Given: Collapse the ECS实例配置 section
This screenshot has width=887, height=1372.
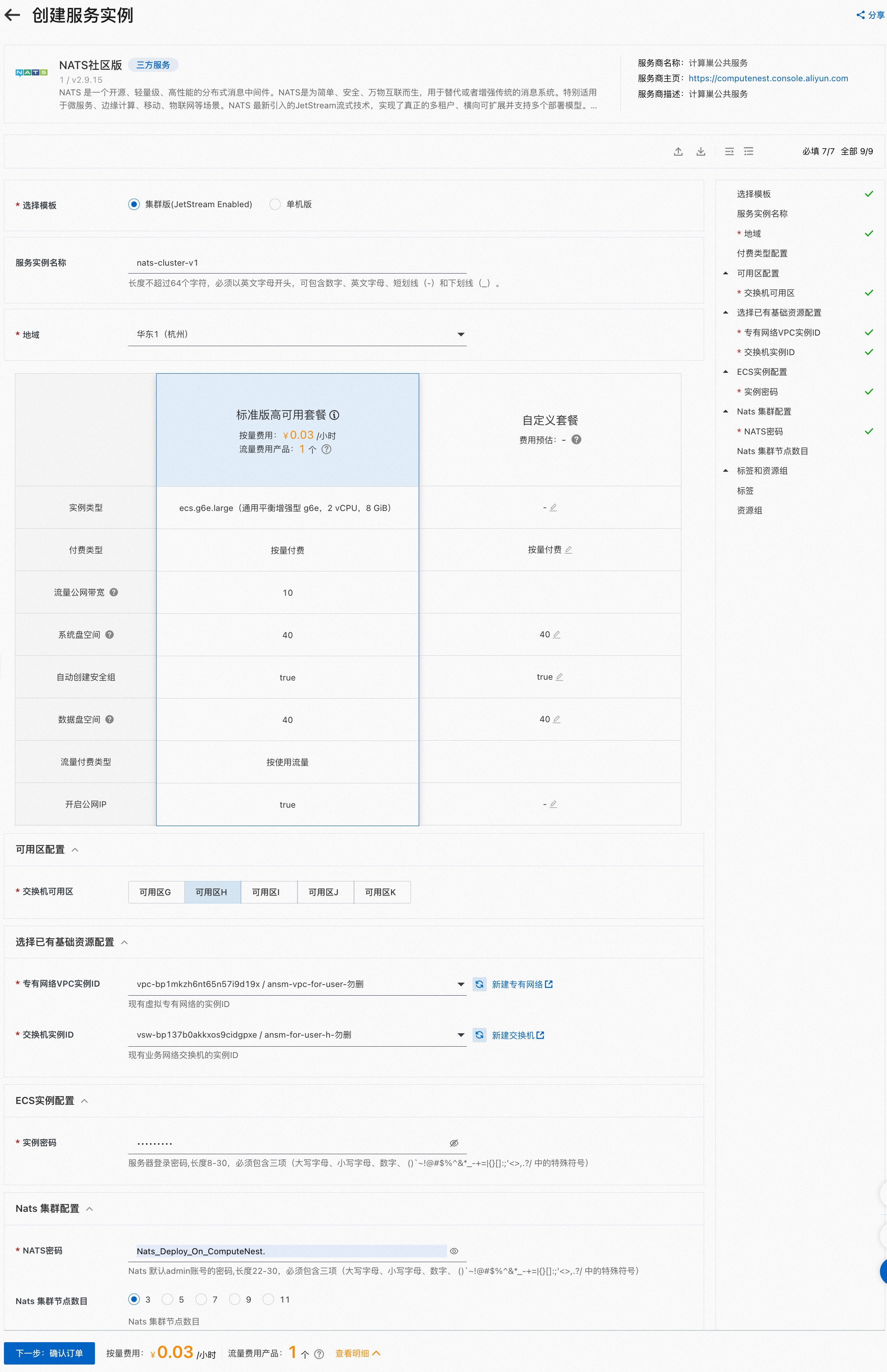Looking at the screenshot, I should [x=85, y=1101].
